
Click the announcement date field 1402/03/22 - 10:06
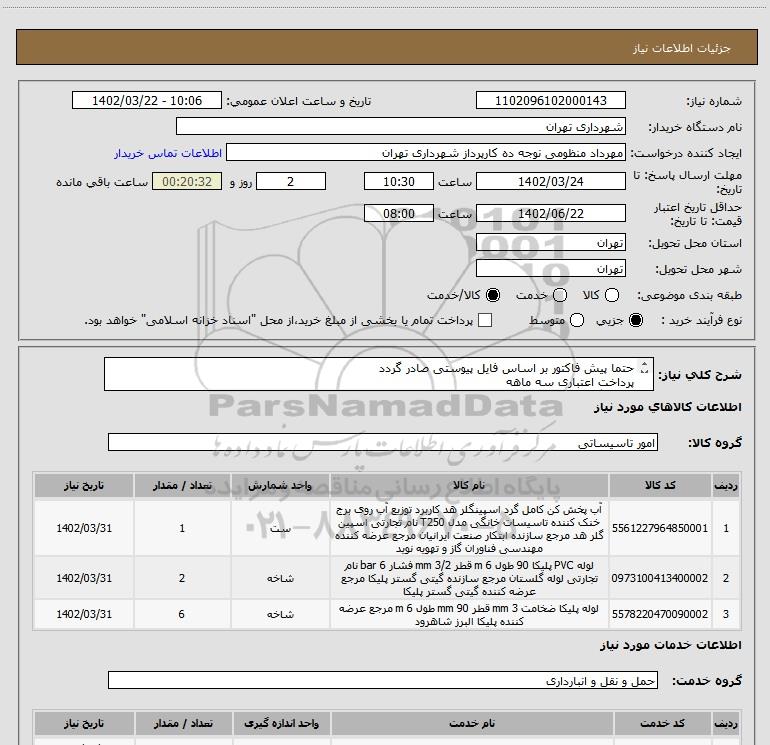coord(147,100)
